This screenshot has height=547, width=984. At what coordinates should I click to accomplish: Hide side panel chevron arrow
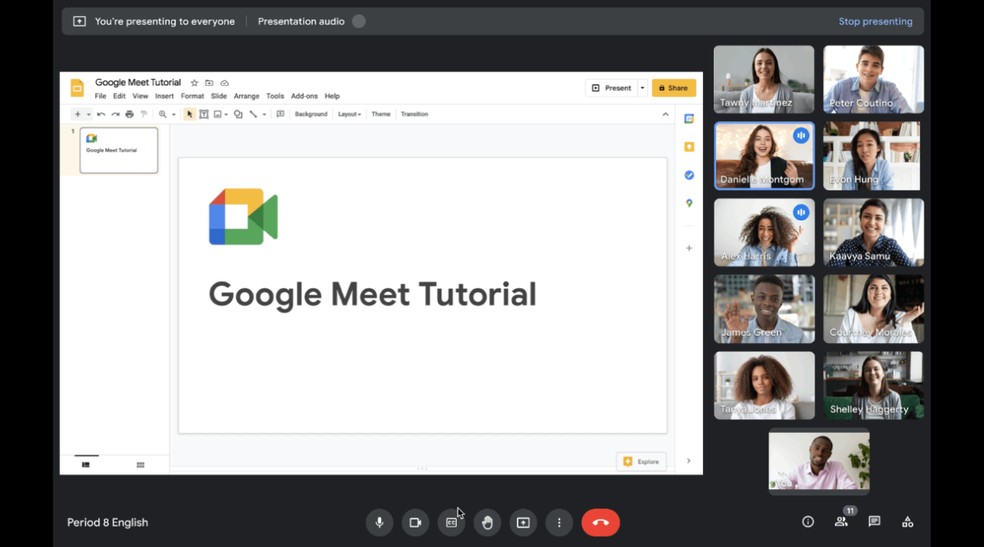(688, 461)
